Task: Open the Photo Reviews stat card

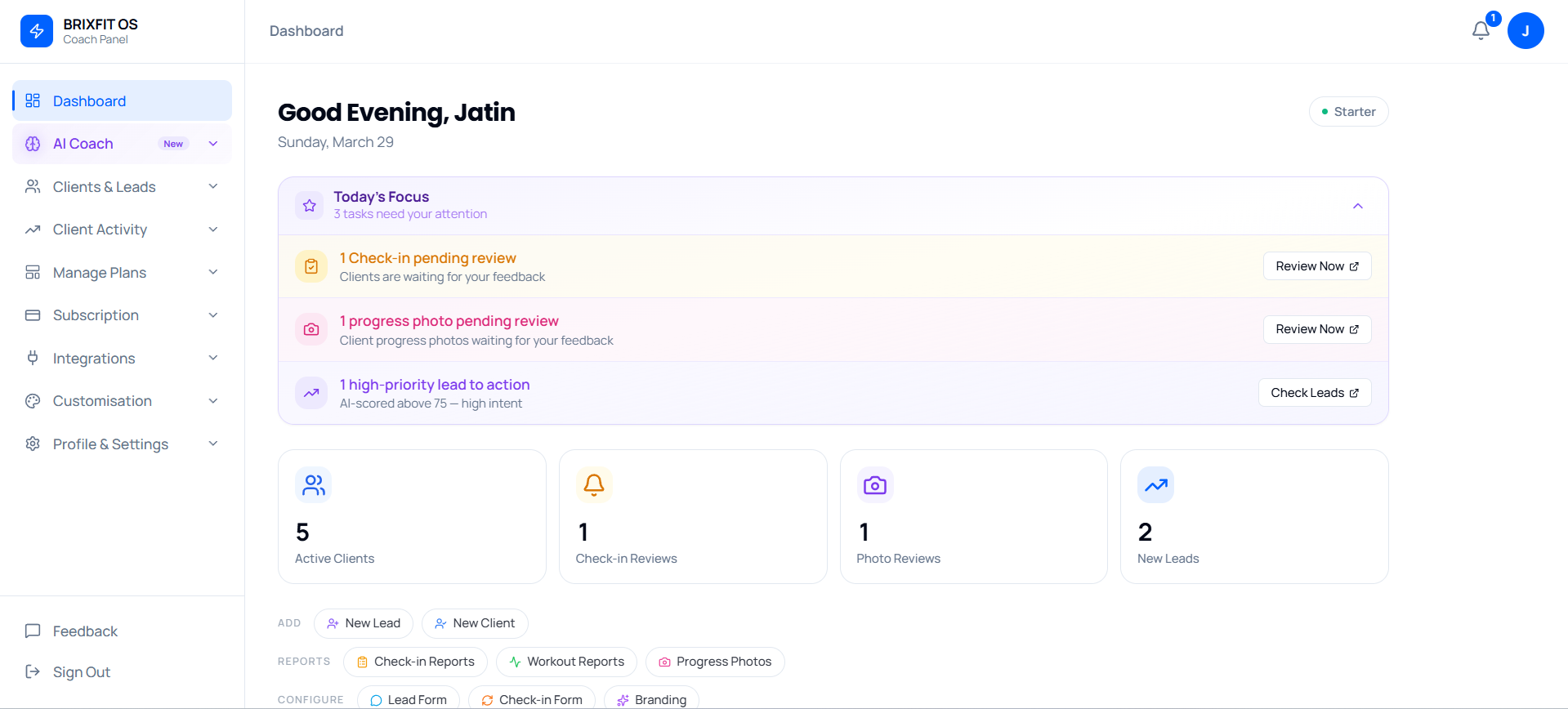Action: coord(974,516)
